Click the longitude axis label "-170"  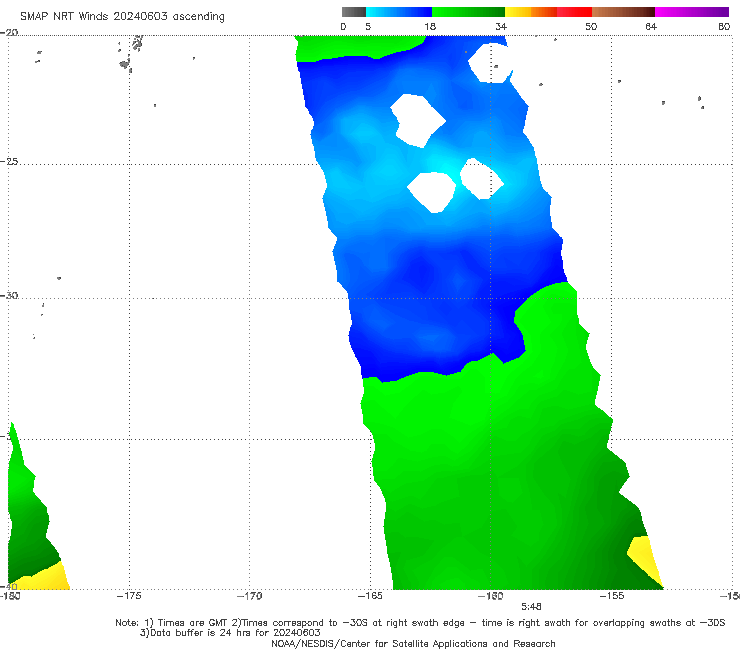(x=250, y=596)
